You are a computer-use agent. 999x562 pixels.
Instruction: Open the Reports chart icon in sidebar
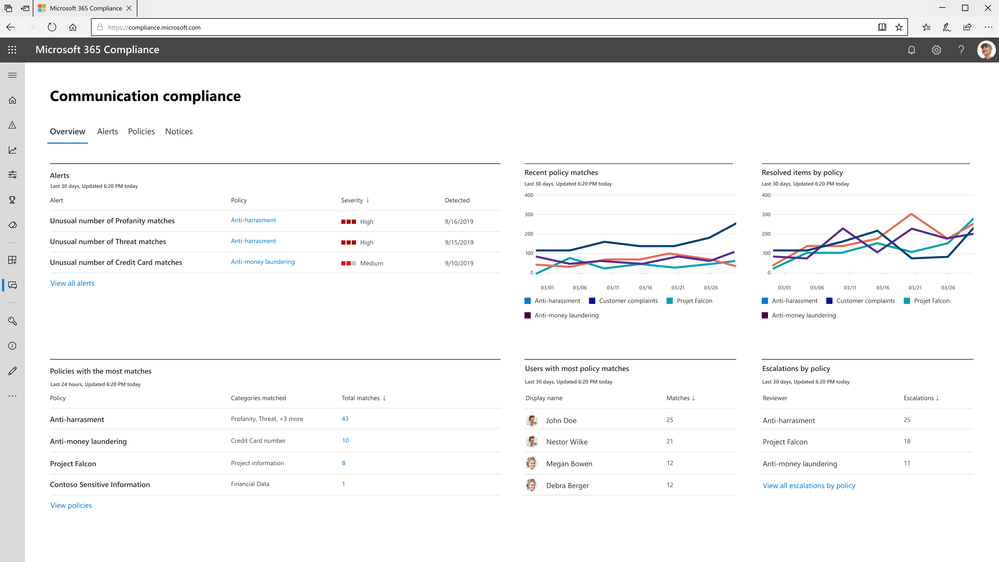(12, 150)
